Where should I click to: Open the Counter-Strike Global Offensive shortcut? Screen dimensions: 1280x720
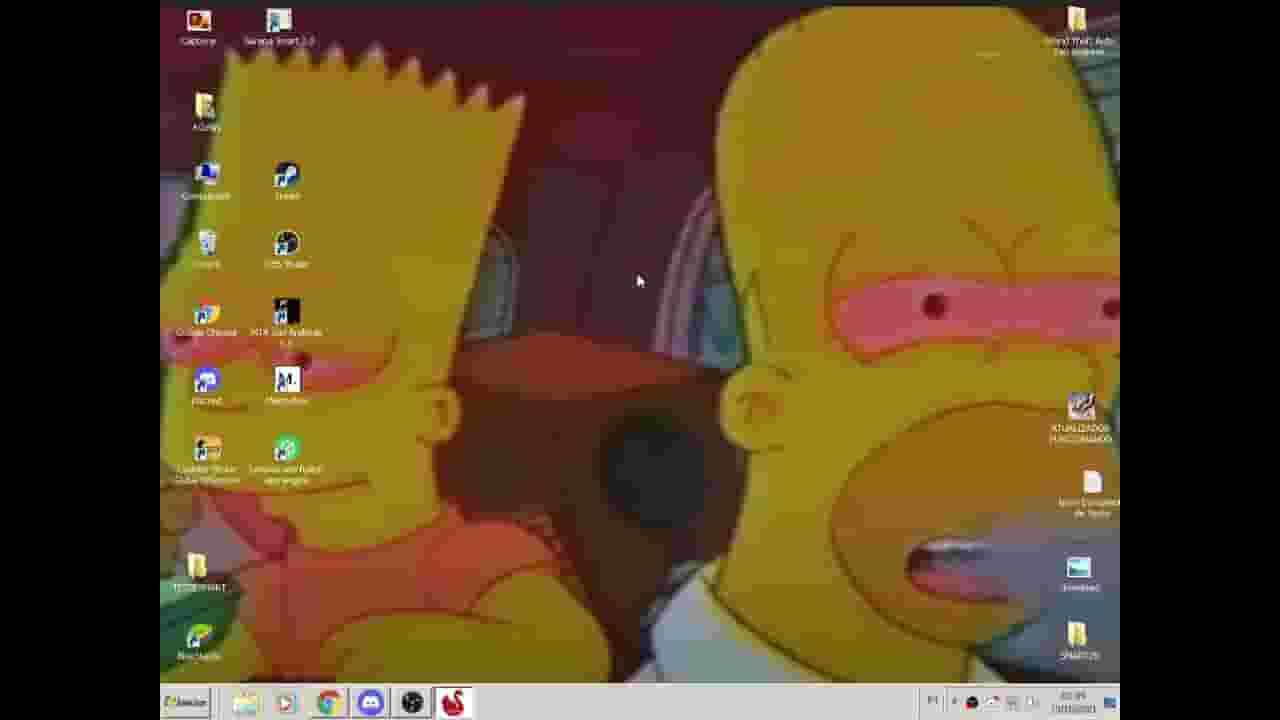pos(206,460)
